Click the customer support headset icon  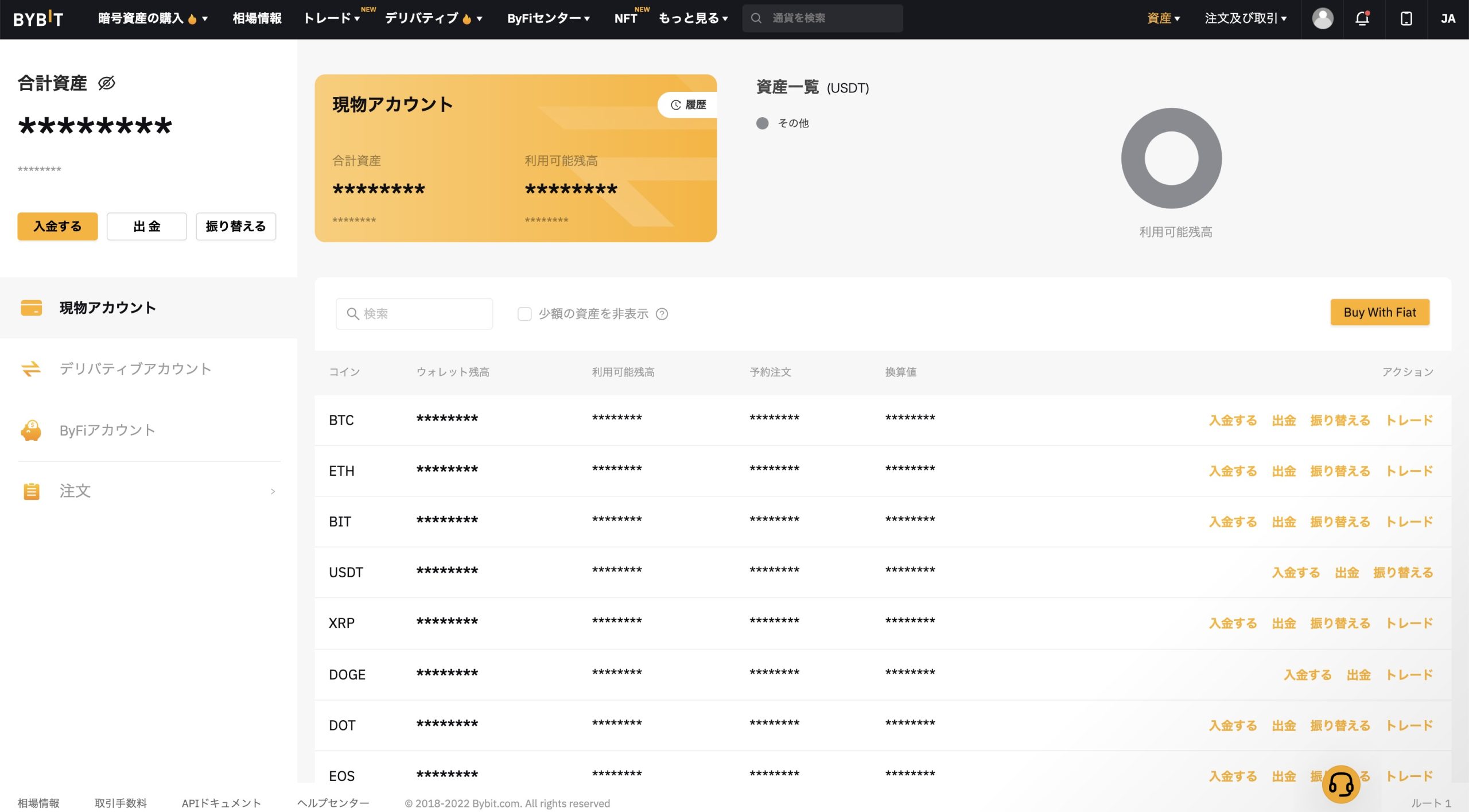click(x=1340, y=784)
